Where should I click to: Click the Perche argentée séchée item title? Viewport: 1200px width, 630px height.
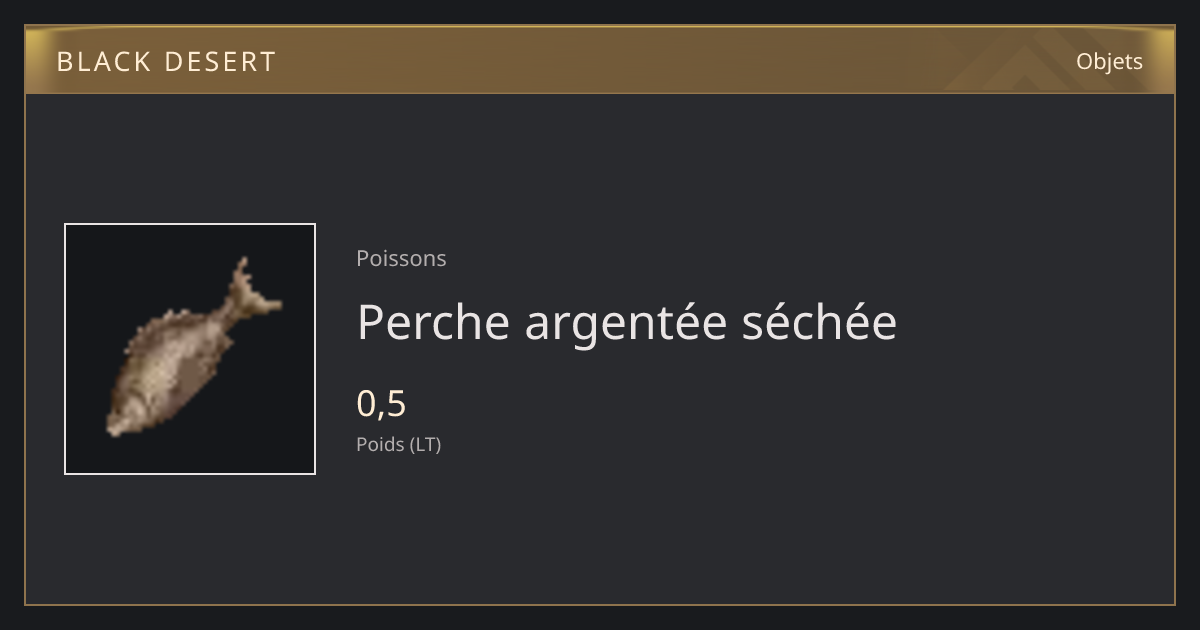(627, 322)
